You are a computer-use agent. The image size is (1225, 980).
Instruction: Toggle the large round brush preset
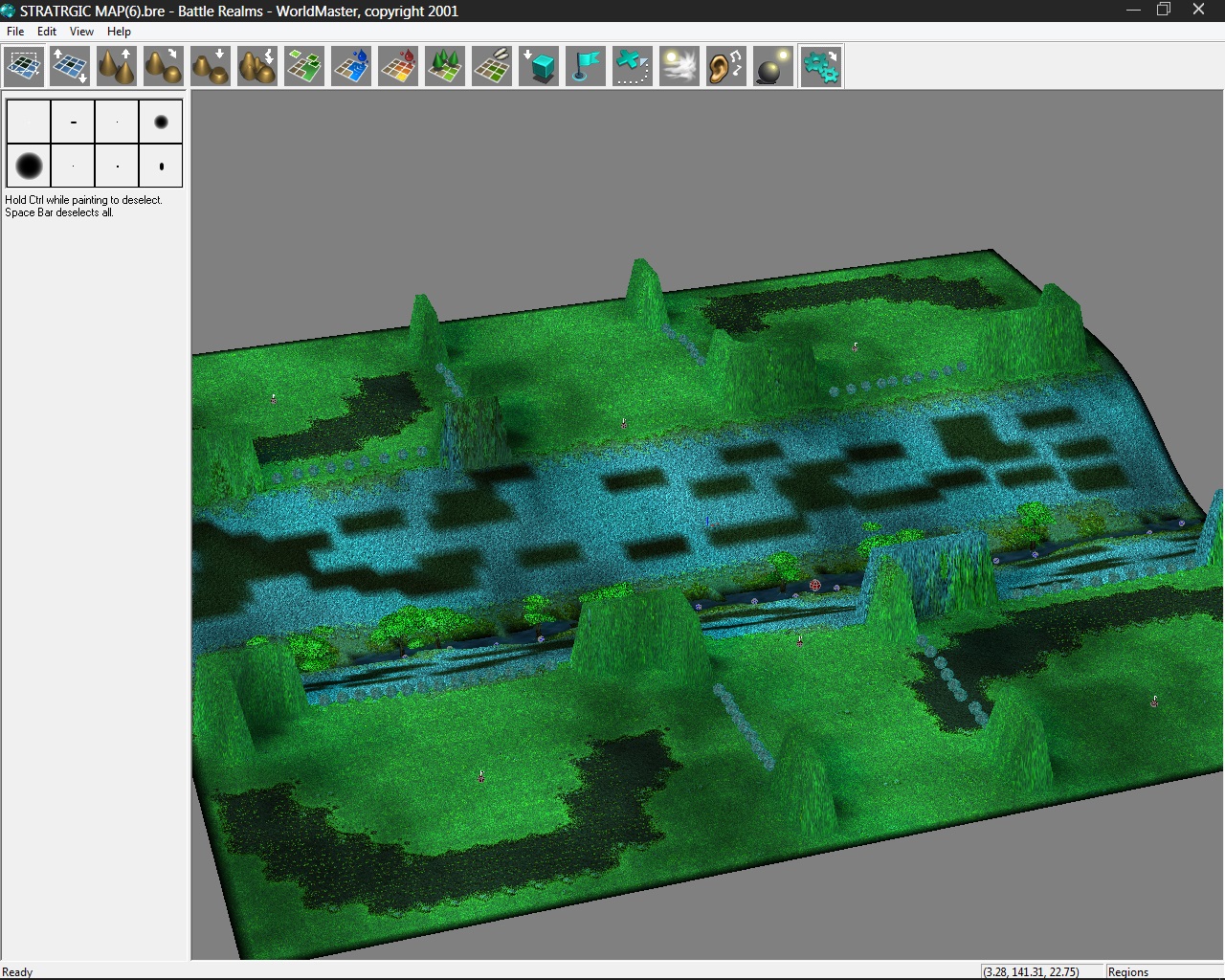pyautogui.click(x=27, y=166)
